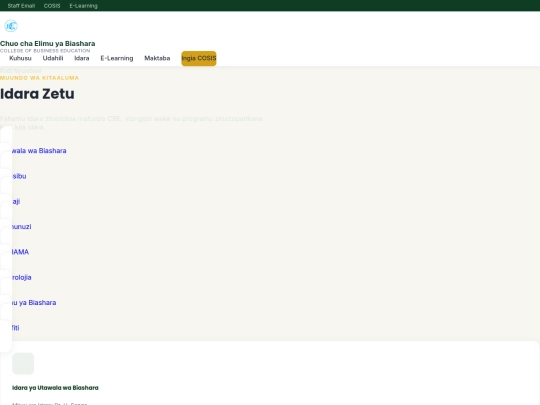Screen dimensions: 540x405
Task: Select the department link ending in 'rolojia'
Action: tap(21, 277)
